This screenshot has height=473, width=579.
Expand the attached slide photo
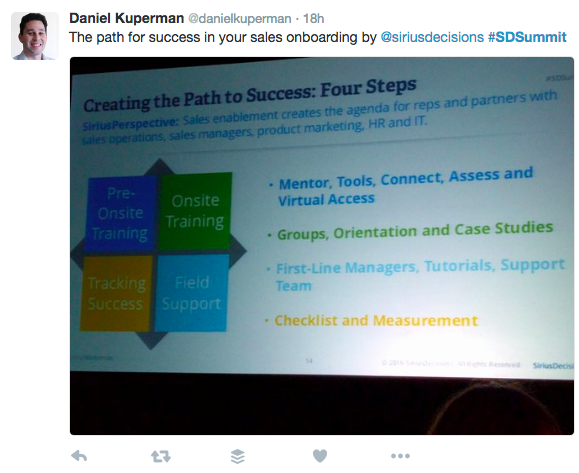[x=322, y=246]
